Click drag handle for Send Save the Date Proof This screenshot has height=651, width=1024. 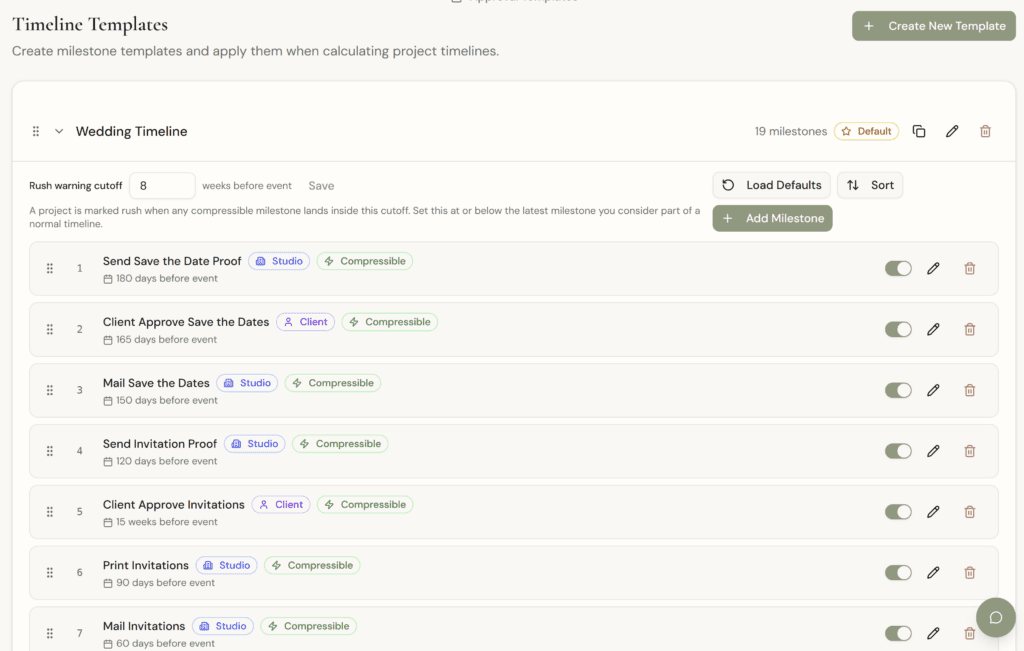click(50, 268)
